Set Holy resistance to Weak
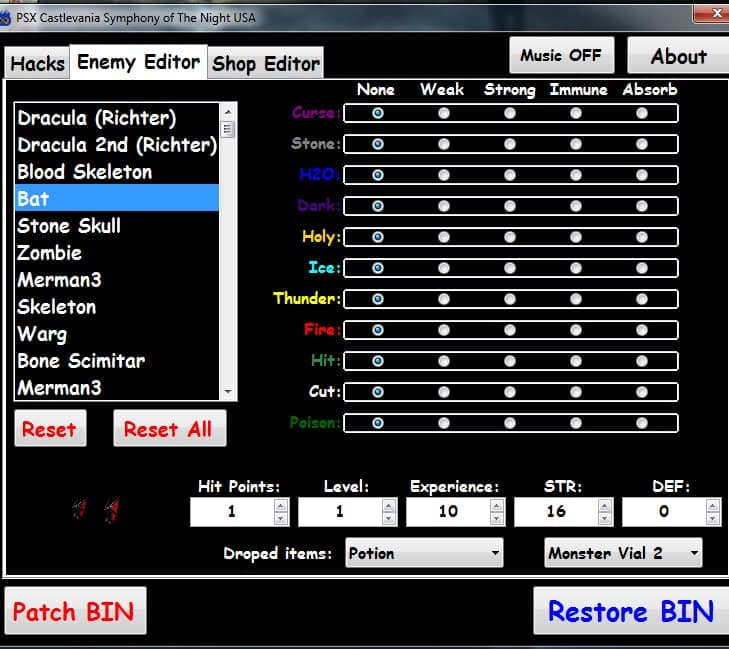729x649 pixels. 444,237
